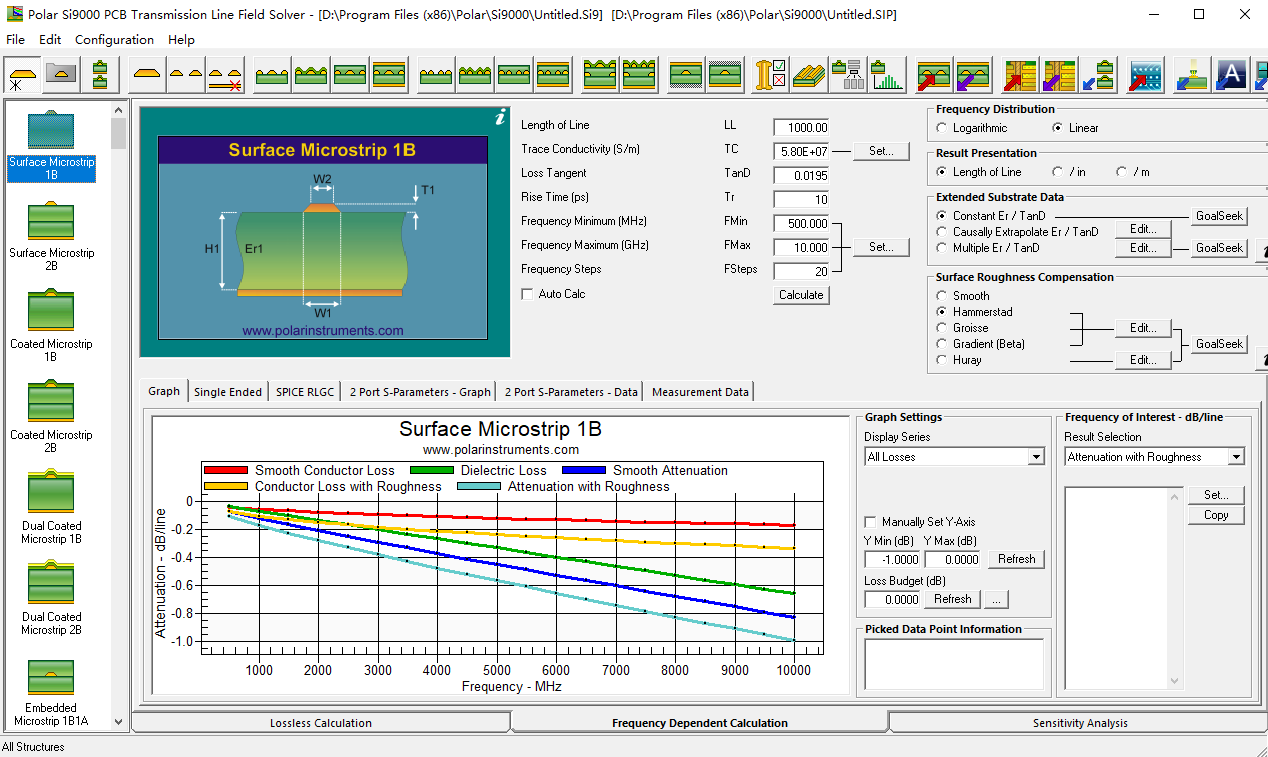1268x757 pixels.
Task: Click the Loss Tangent input field
Action: click(x=801, y=175)
